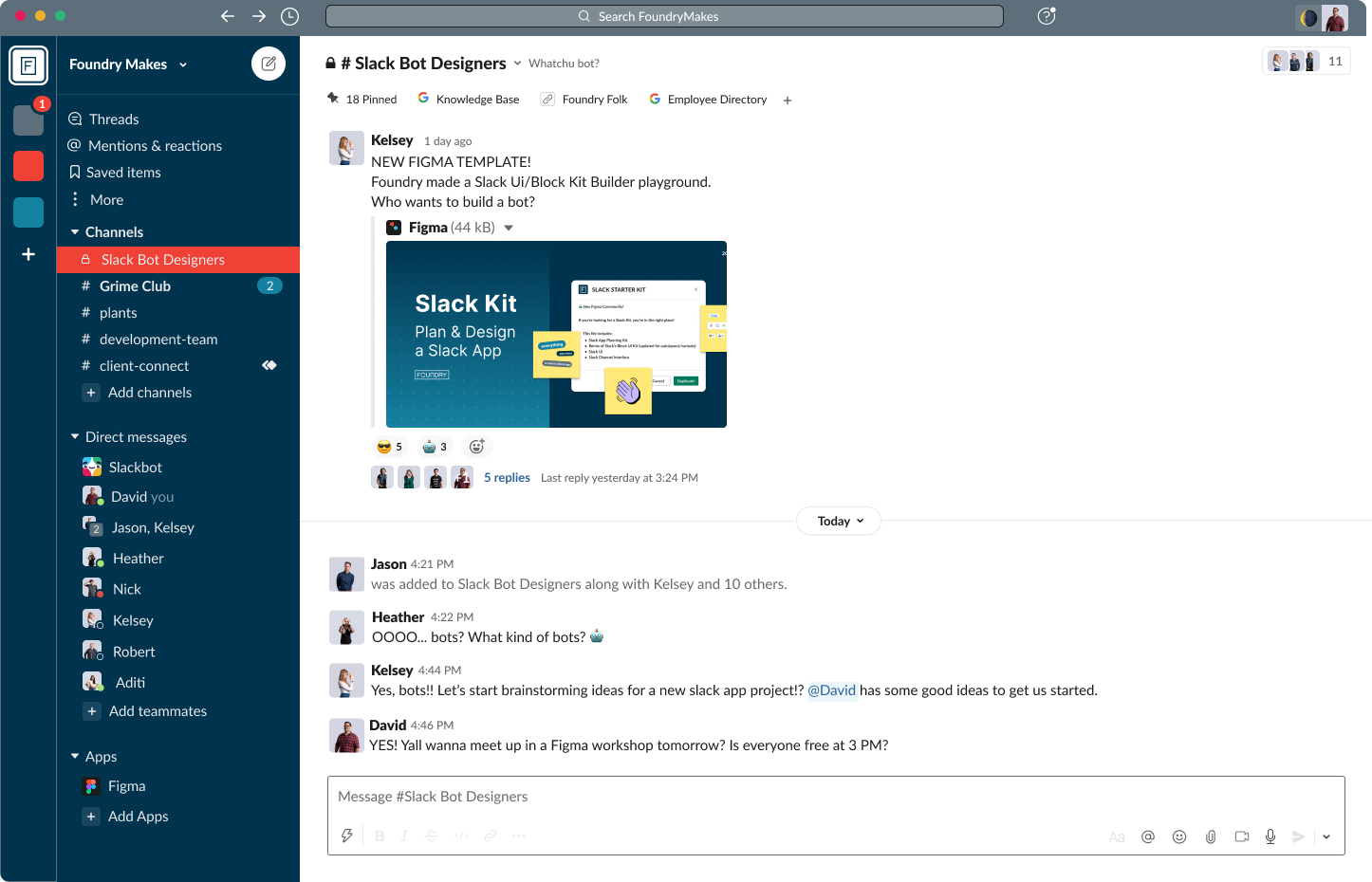Open the 5 replies thread
1372x882 pixels.
507,478
